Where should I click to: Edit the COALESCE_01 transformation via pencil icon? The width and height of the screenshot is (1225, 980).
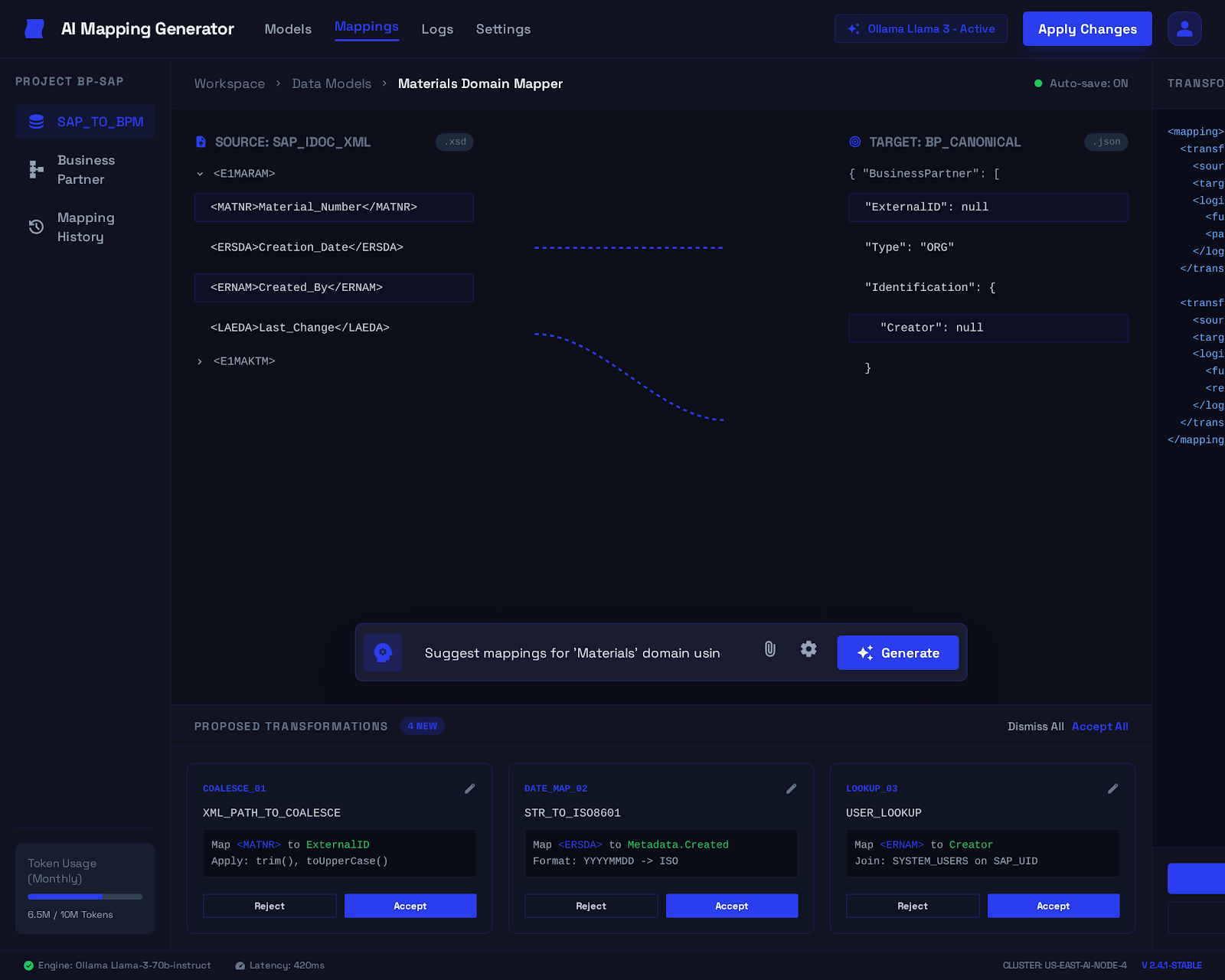pos(469,788)
